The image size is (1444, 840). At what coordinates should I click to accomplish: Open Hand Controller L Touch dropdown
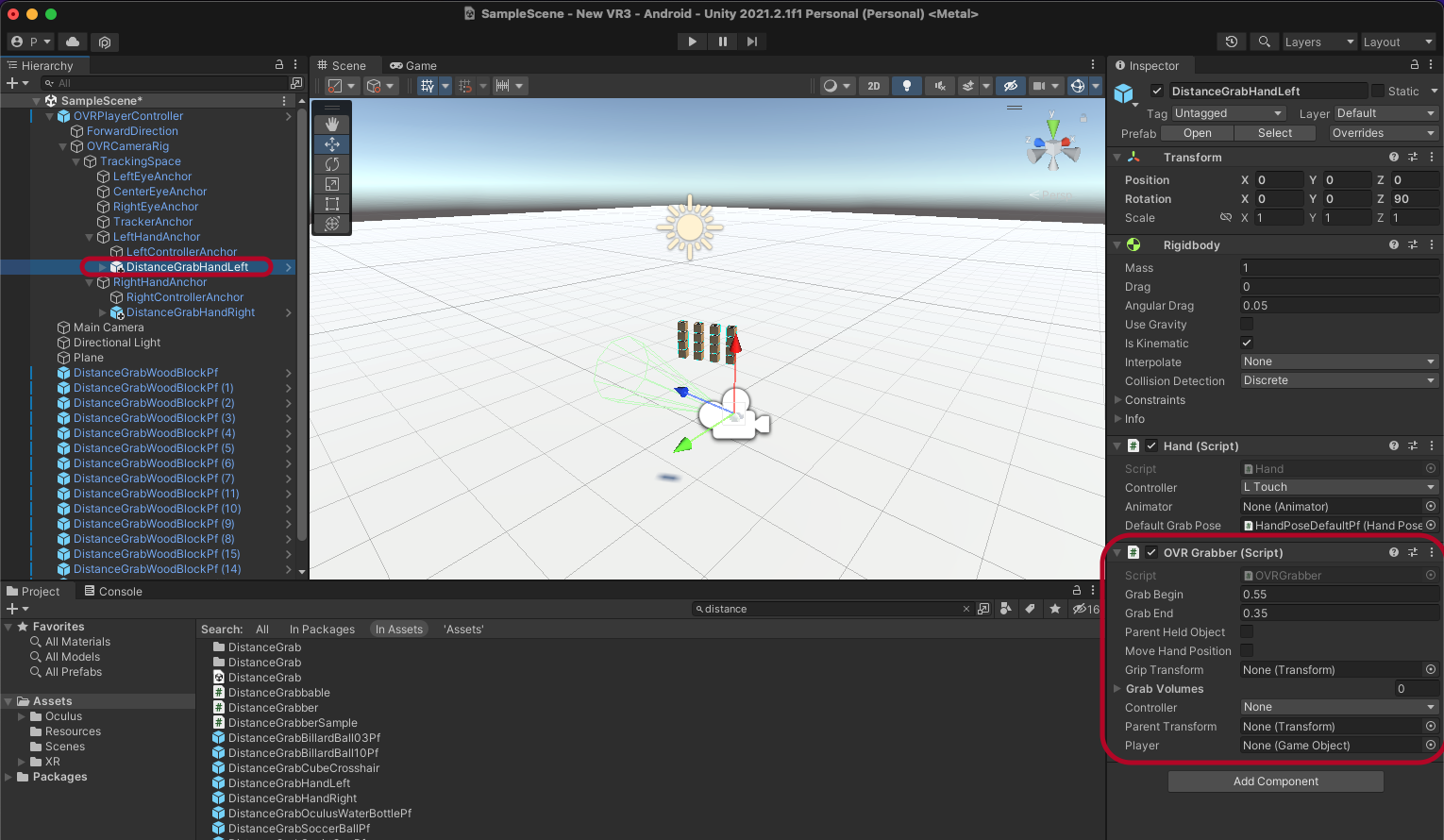[x=1339, y=487]
